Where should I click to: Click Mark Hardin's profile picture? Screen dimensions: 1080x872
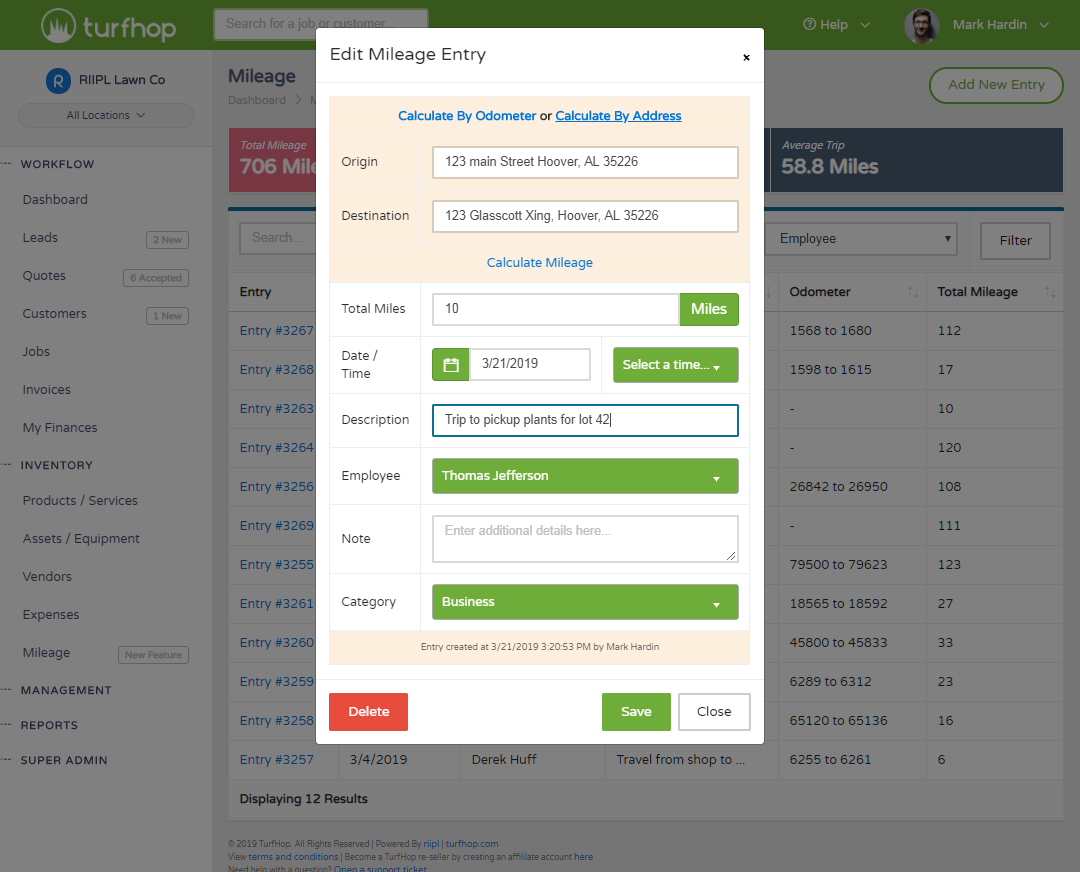coord(922,25)
